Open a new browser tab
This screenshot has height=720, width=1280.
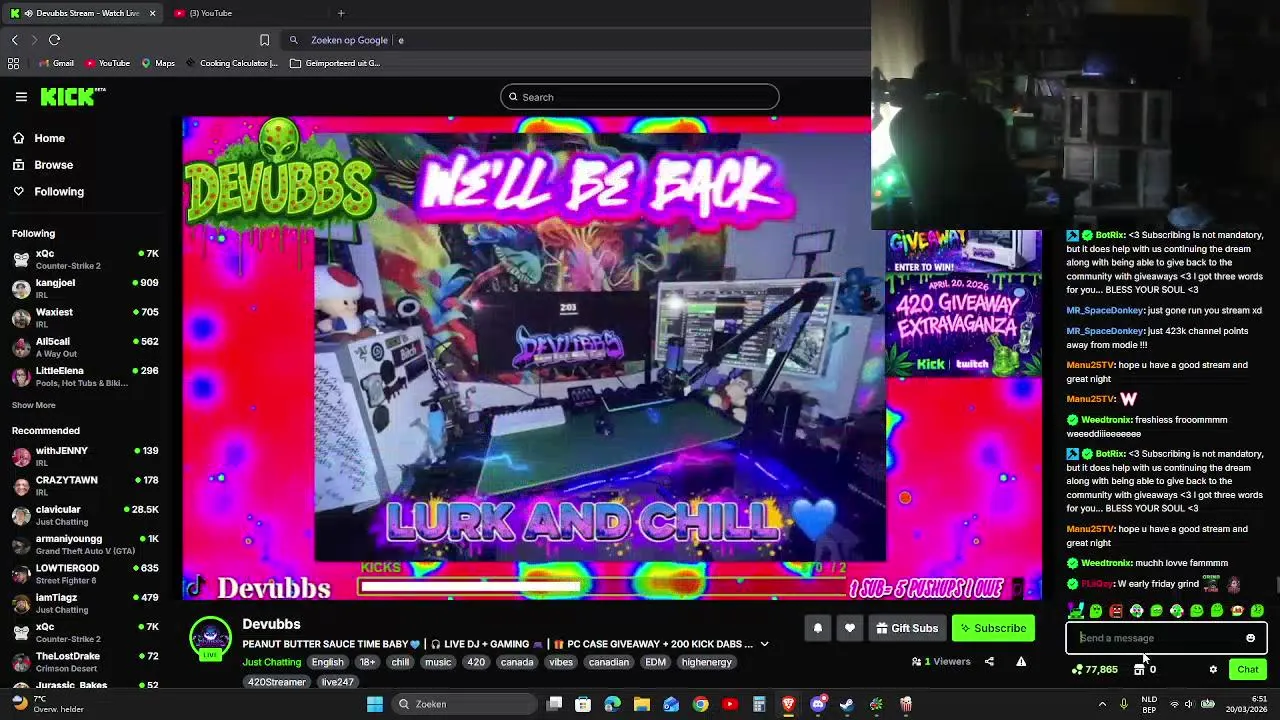pos(341,13)
